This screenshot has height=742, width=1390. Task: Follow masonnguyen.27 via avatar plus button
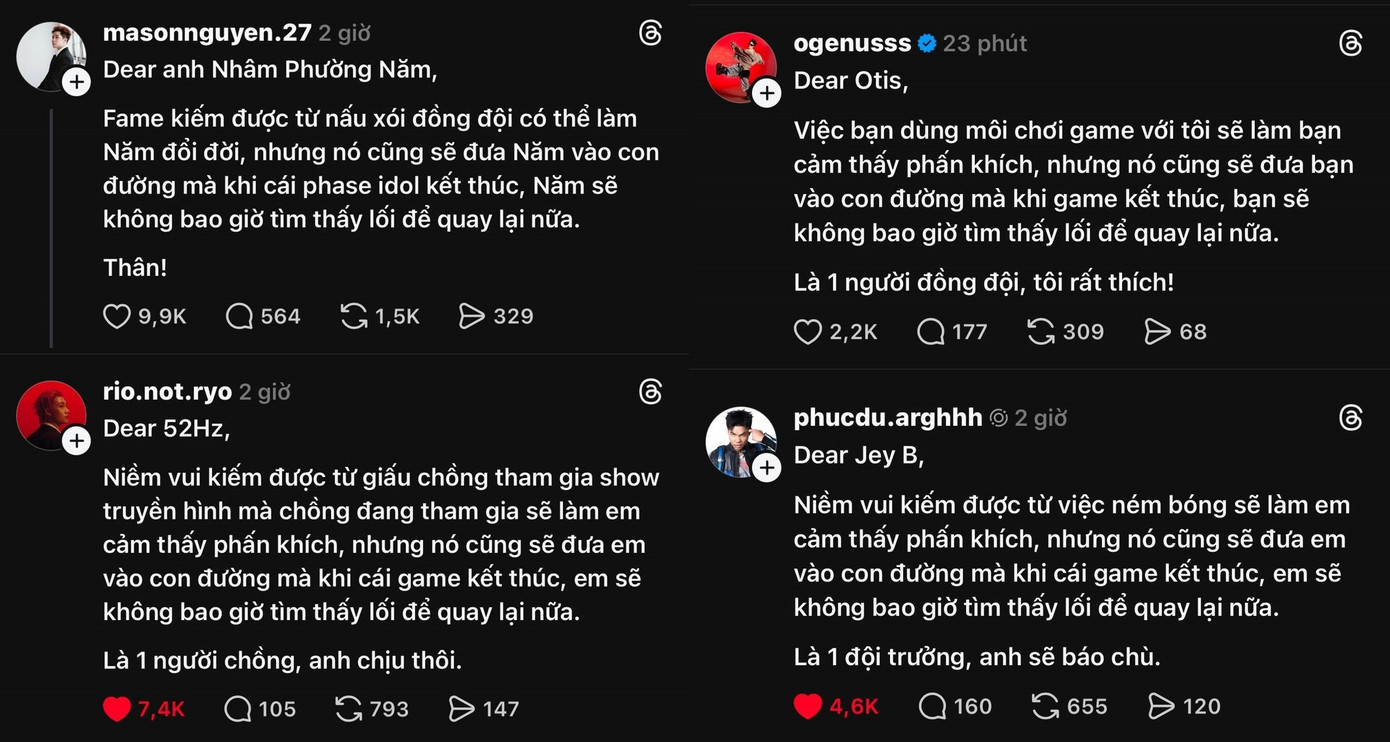pyautogui.click(x=77, y=83)
